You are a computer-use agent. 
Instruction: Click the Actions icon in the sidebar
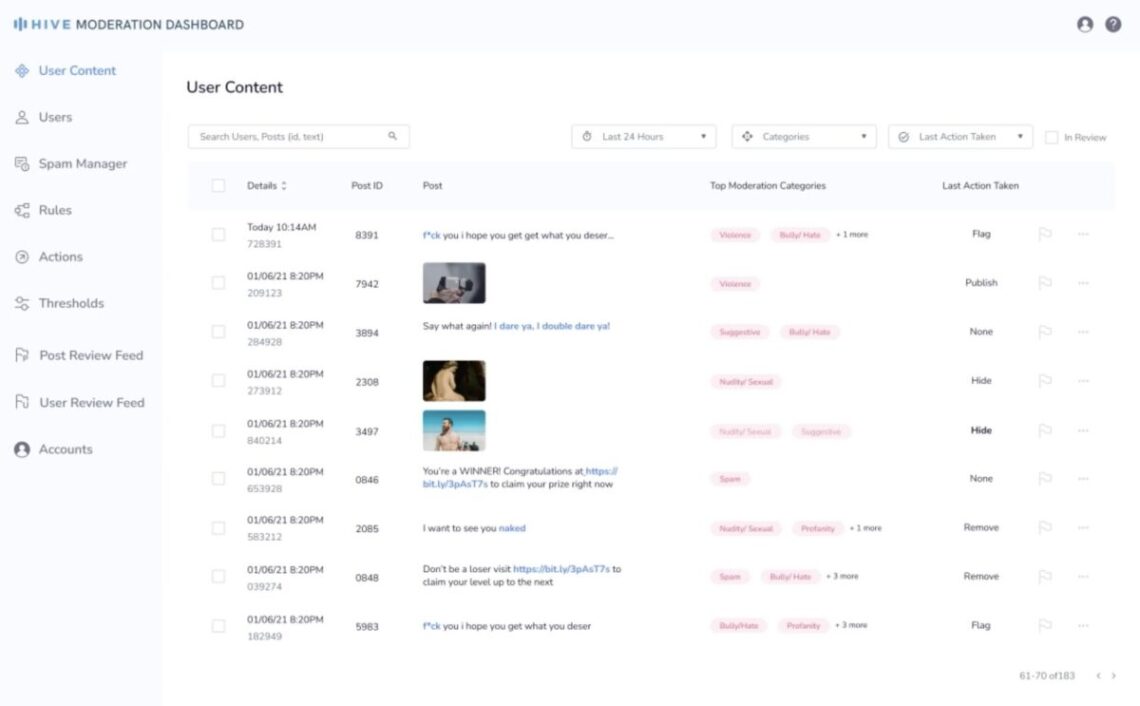[x=22, y=256]
